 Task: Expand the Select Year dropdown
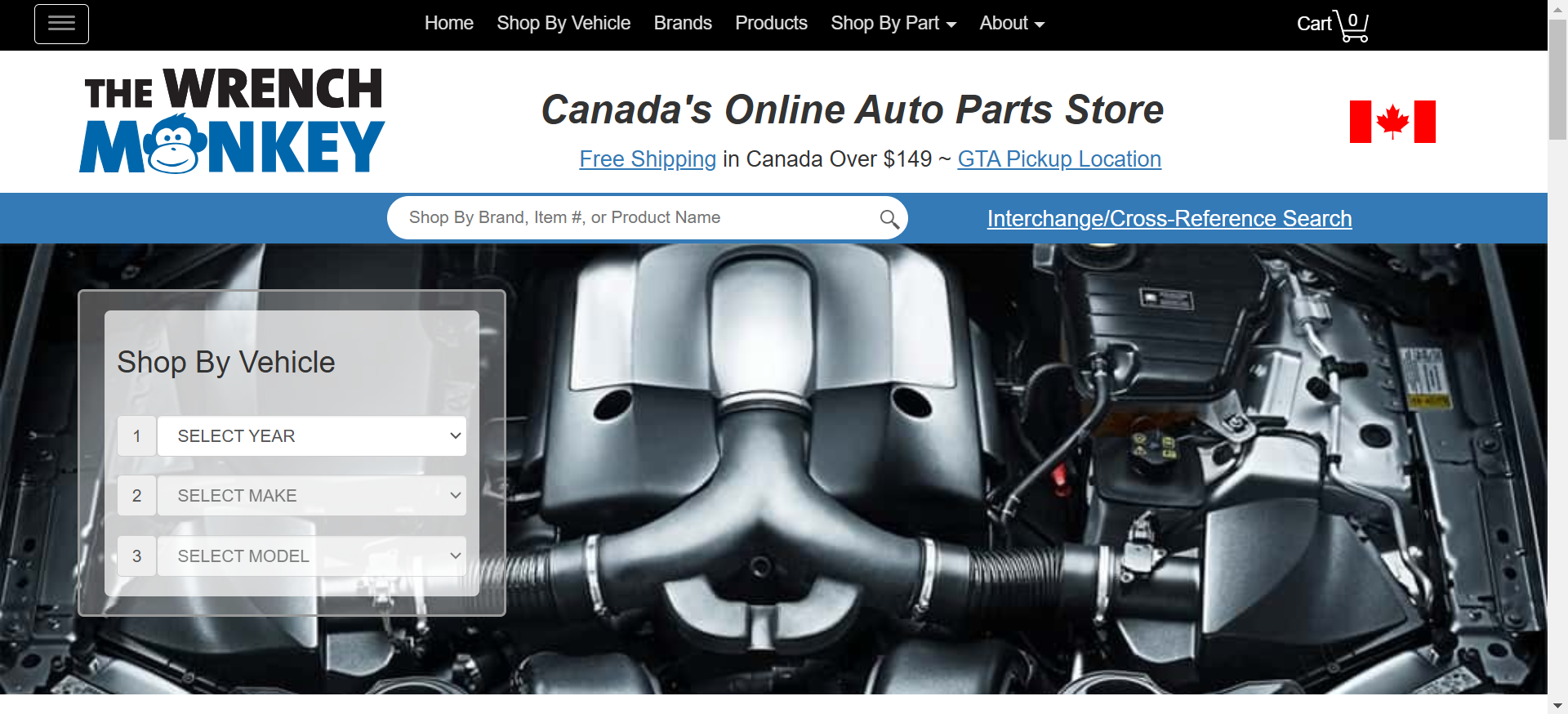pos(312,436)
